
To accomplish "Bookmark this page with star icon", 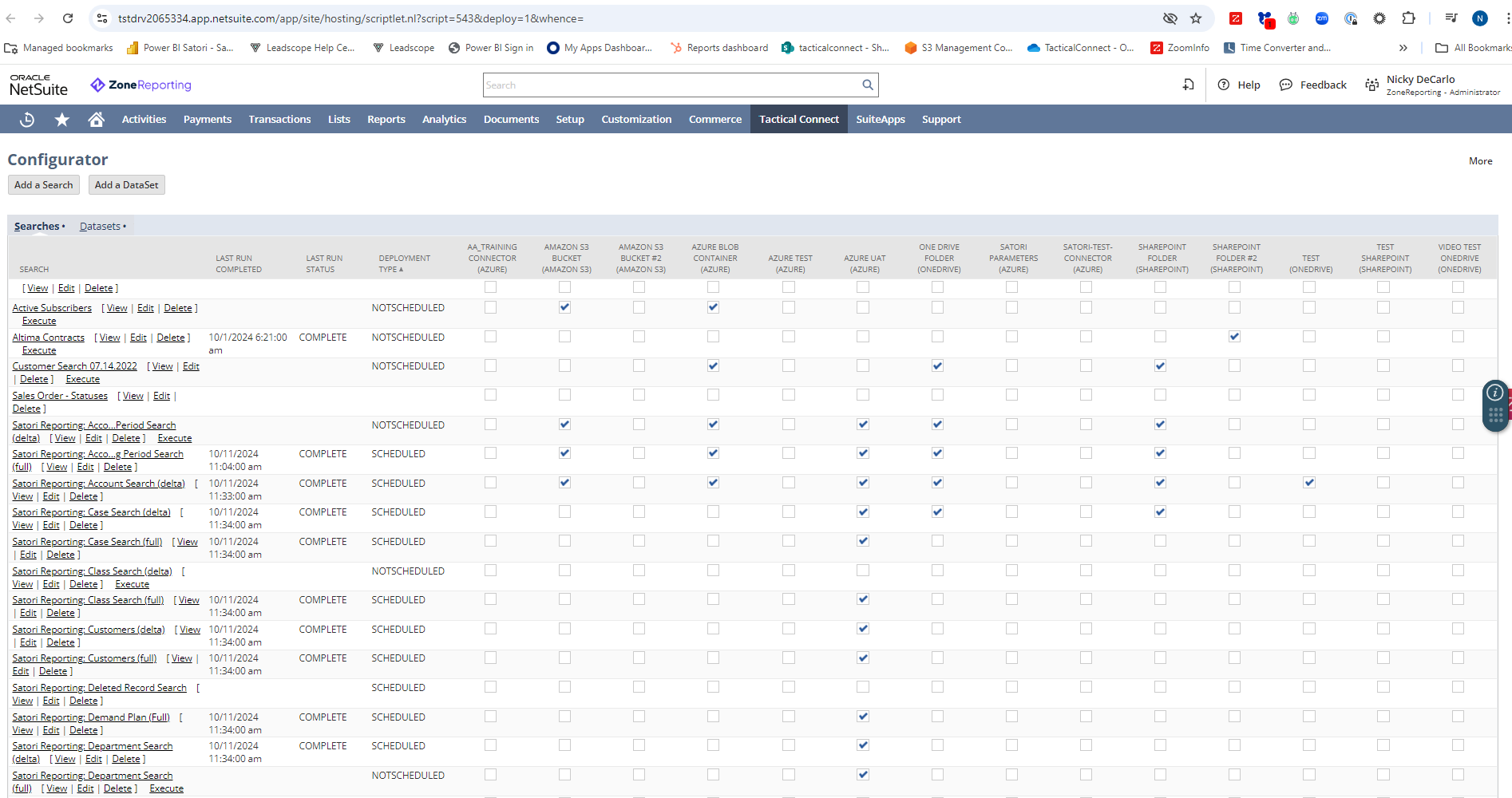I will tap(1196, 18).
